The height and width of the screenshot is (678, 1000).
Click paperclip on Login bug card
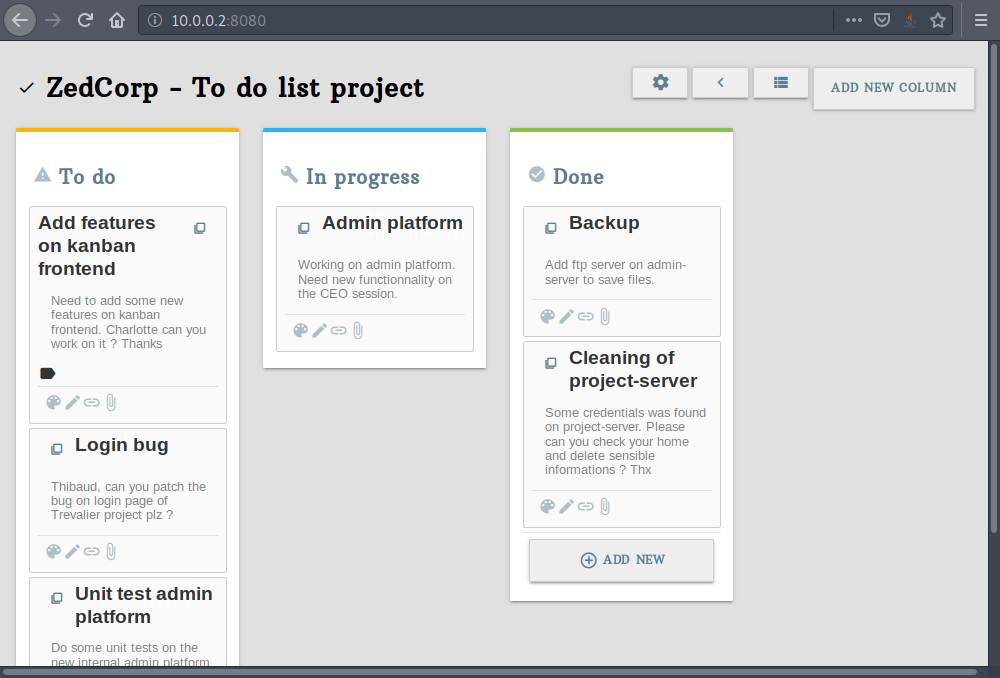111,552
